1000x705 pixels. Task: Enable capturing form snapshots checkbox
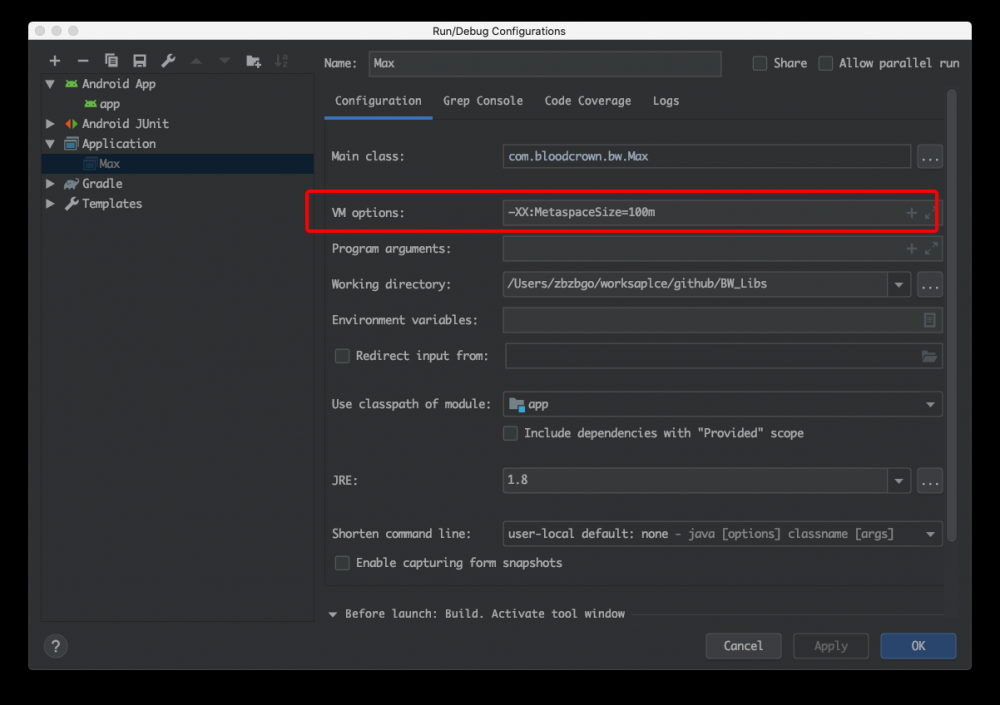point(342,563)
